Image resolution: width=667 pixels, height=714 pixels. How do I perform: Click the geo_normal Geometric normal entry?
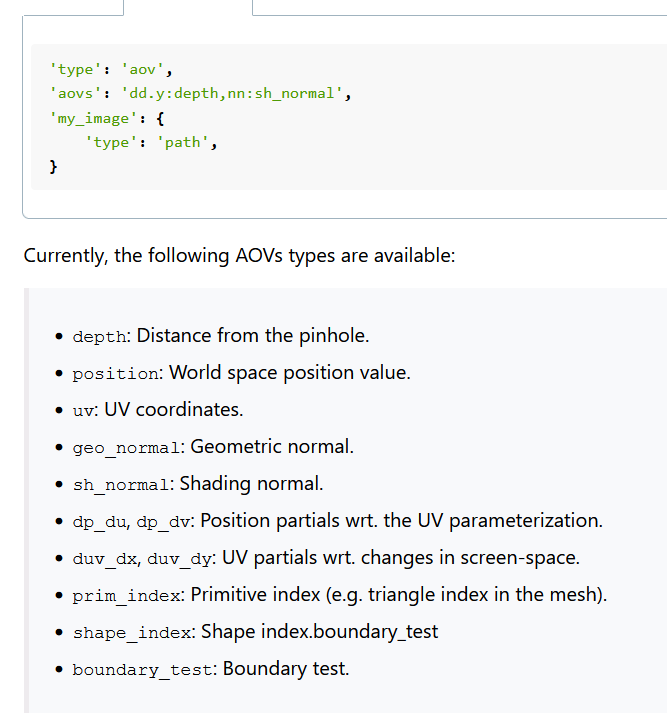tap(213, 447)
